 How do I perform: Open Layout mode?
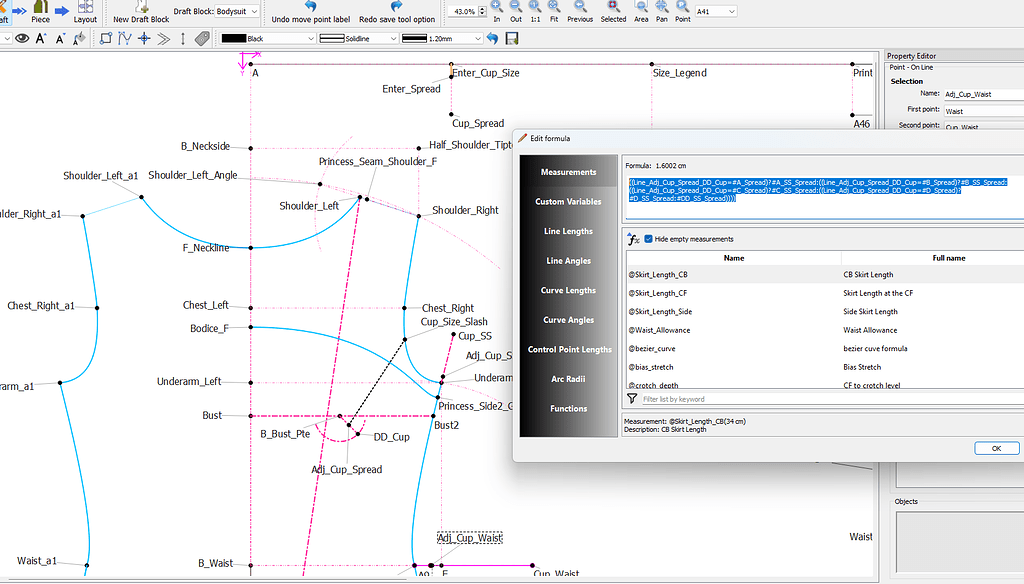pyautogui.click(x=85, y=11)
